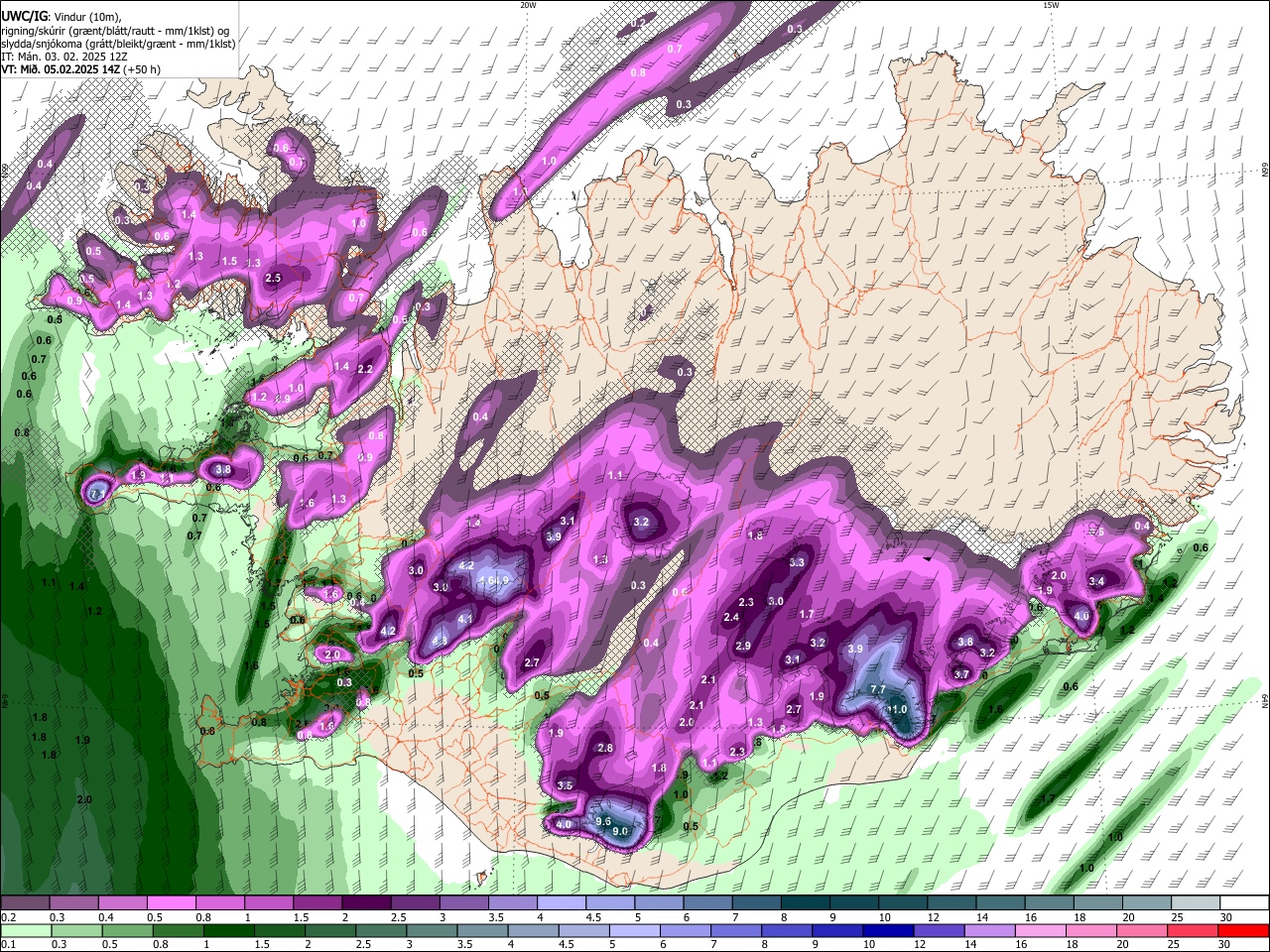1270x952 pixels.
Task: Click the 'rigning/skúrir' legend description line
Action: click(x=115, y=31)
